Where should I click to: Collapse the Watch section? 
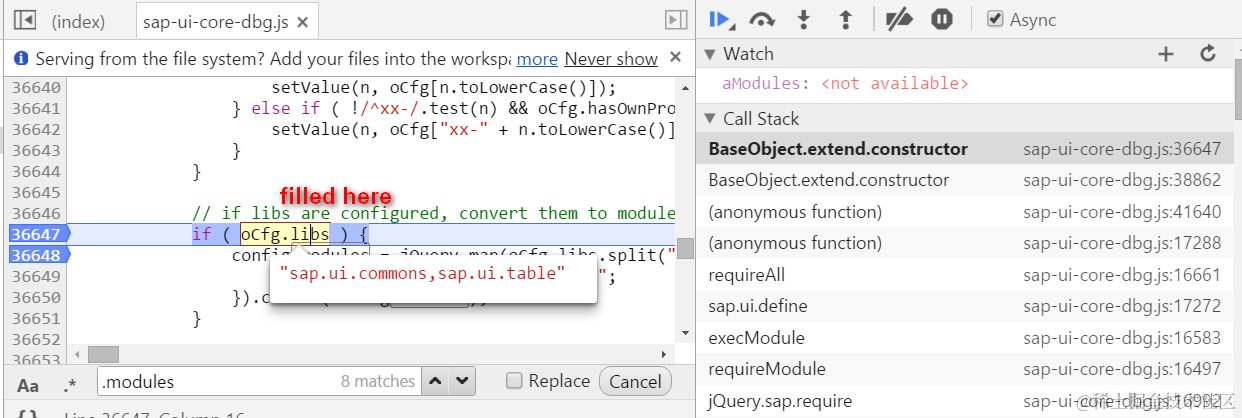710,54
